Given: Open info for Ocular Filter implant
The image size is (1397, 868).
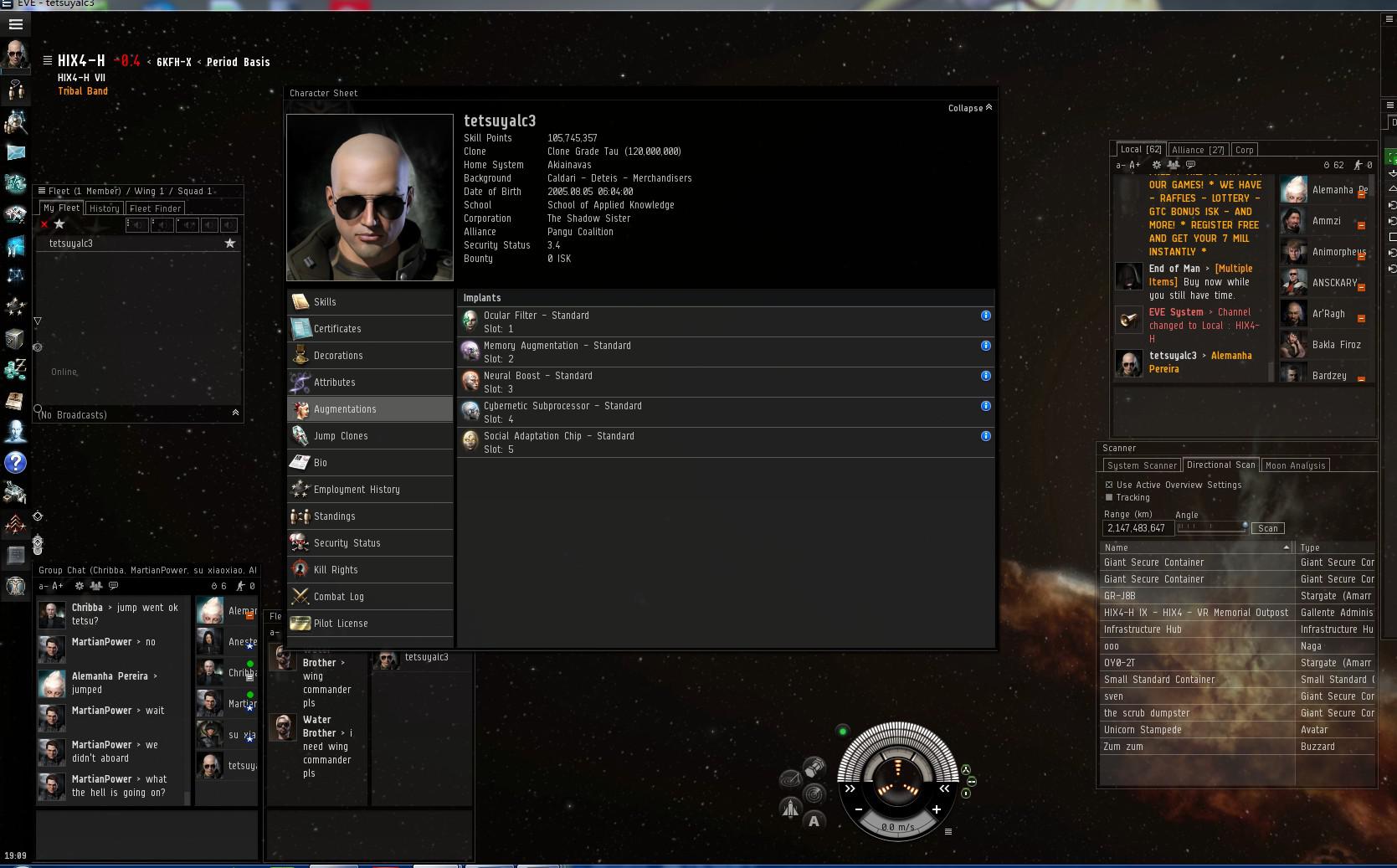Looking at the screenshot, I should click(985, 316).
